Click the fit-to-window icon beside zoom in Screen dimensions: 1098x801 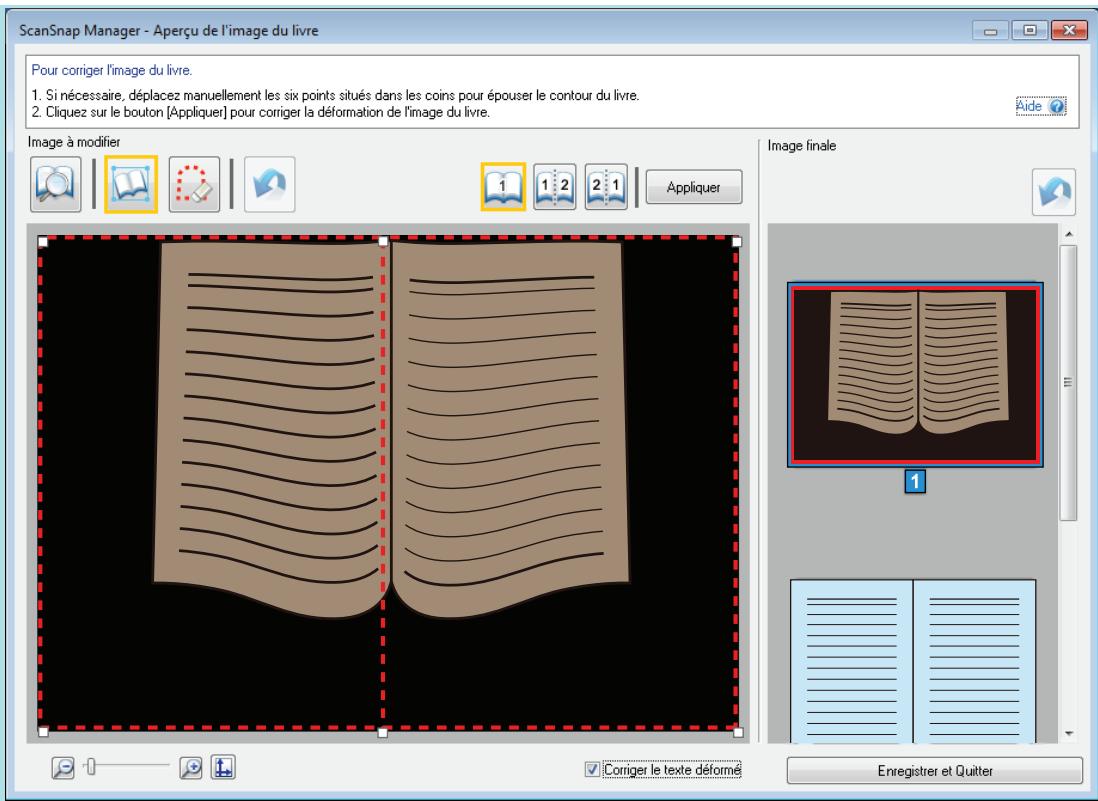point(223,767)
